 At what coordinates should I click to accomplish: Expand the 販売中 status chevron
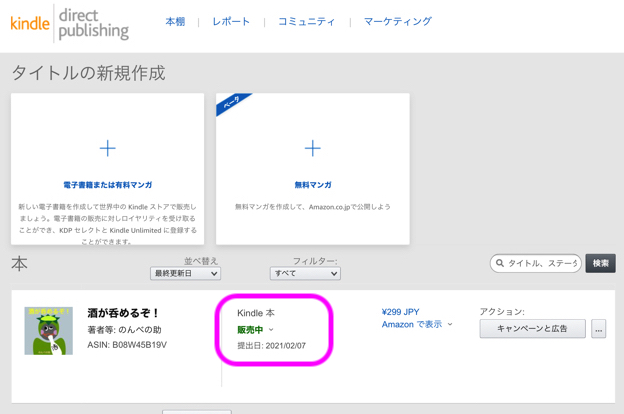271,330
